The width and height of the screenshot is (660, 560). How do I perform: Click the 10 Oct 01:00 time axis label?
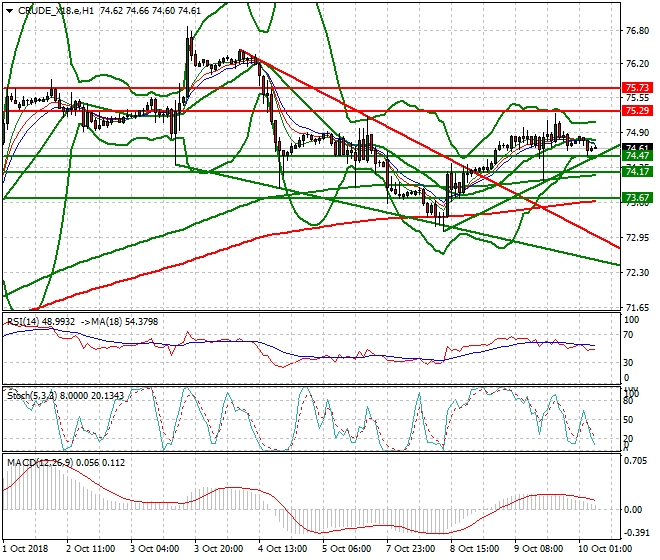coord(604,548)
